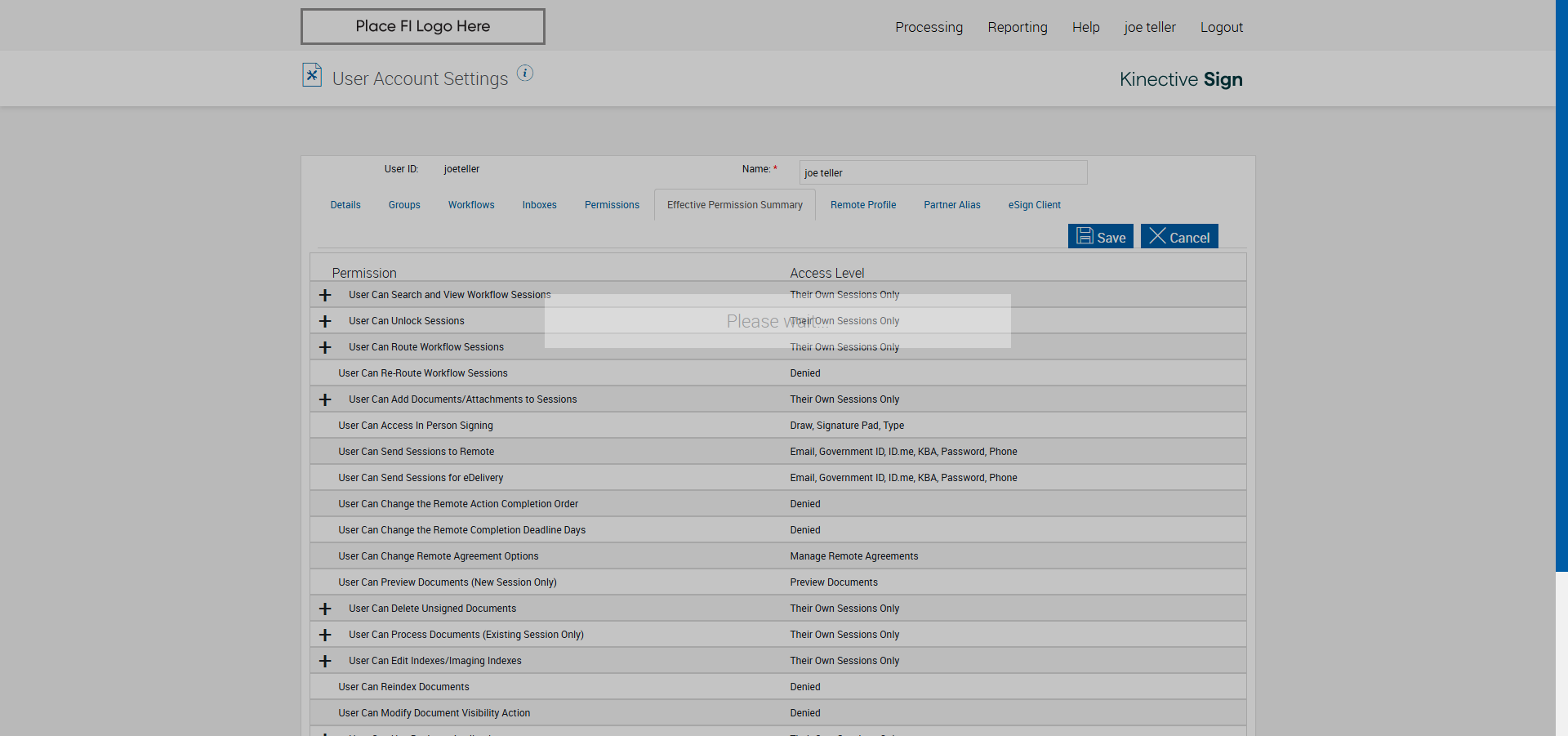Expand the User Can Unlock Sessions row
This screenshot has height=736, width=1568.
[x=325, y=321]
